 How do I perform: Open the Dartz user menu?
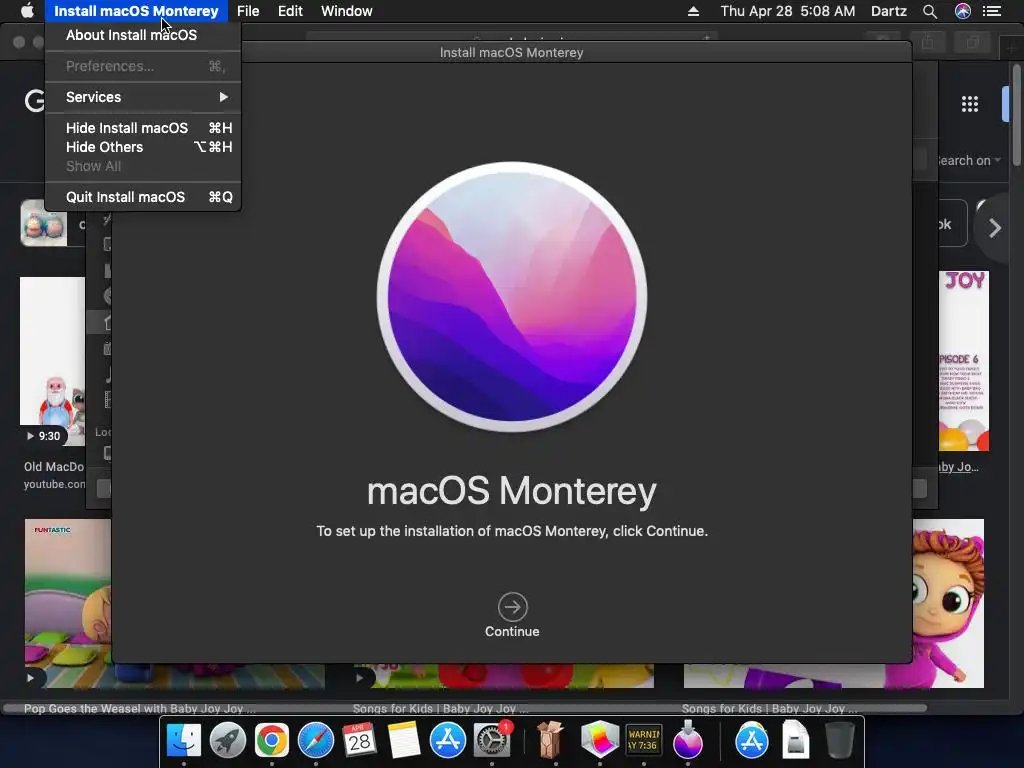coord(889,11)
